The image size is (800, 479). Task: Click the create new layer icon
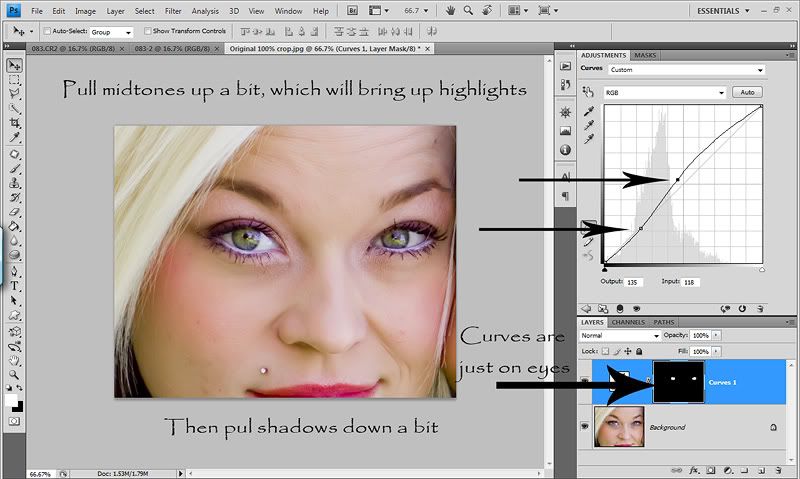click(761, 470)
